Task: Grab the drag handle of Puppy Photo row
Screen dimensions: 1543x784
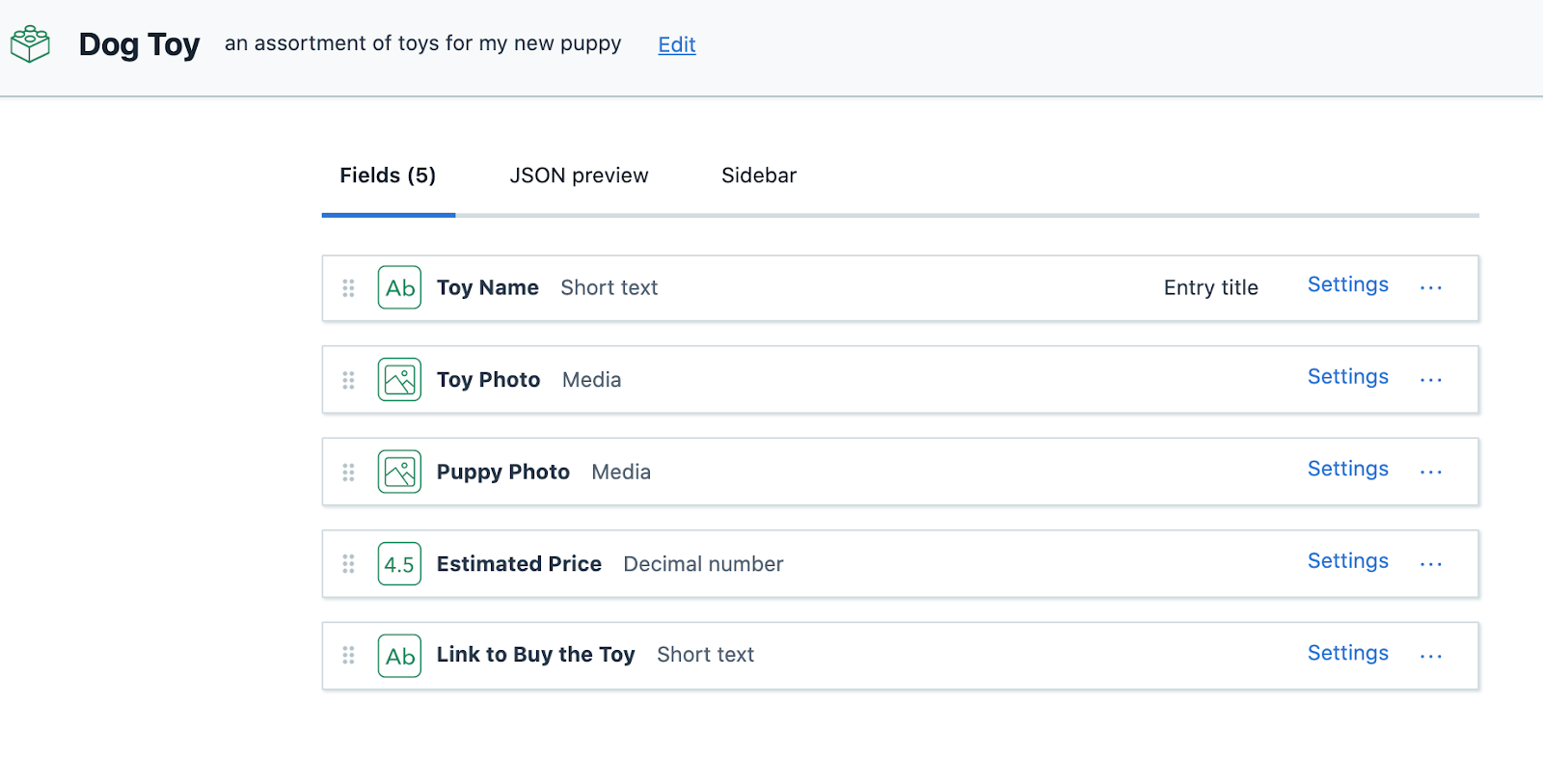Action: point(348,472)
